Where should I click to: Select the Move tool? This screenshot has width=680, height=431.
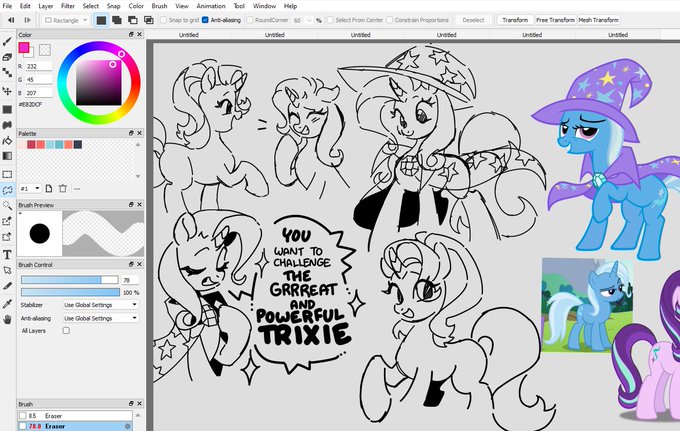(7, 91)
